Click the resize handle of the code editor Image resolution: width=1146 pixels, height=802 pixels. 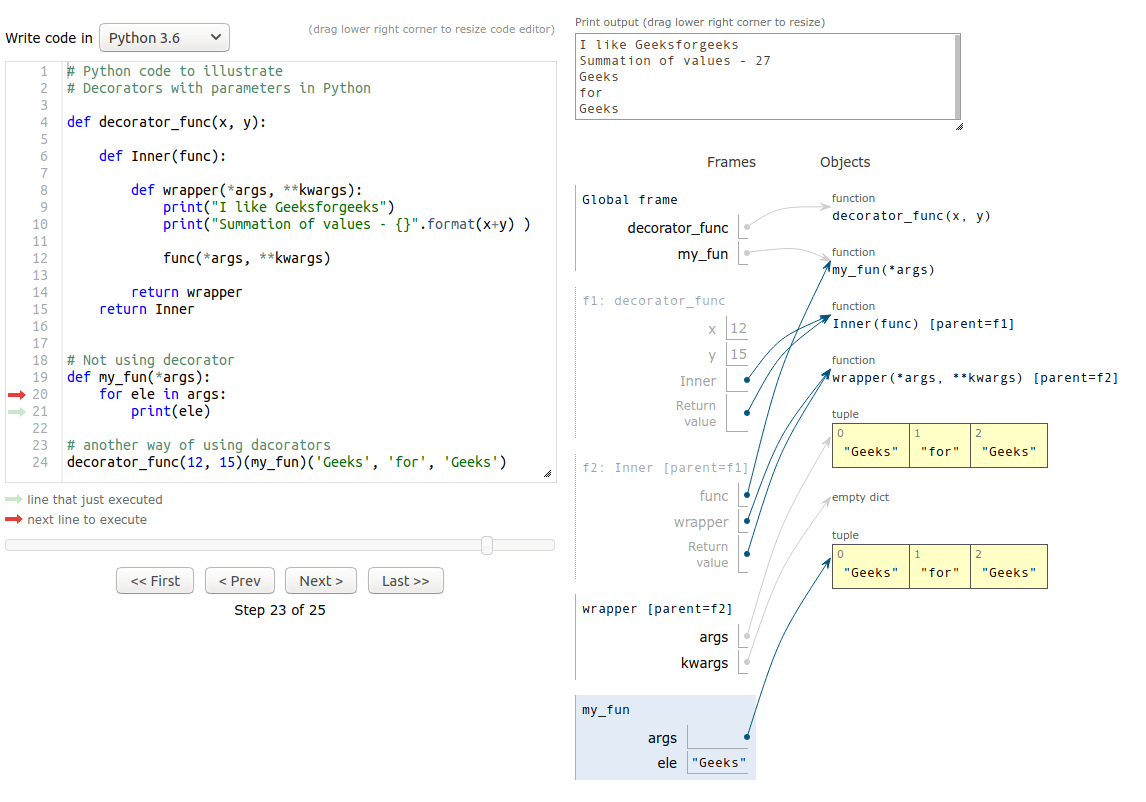pyautogui.click(x=549, y=471)
